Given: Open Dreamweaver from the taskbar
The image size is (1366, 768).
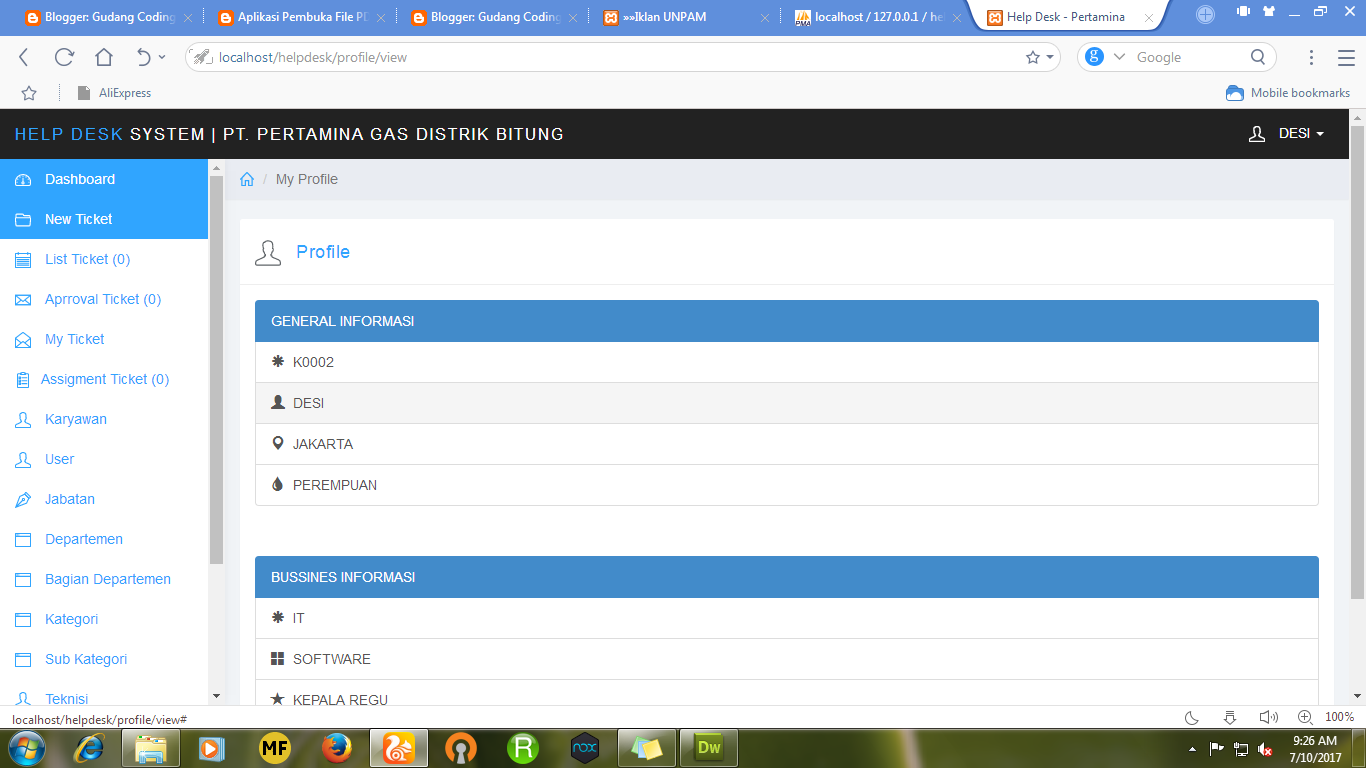Looking at the screenshot, I should click(x=708, y=747).
